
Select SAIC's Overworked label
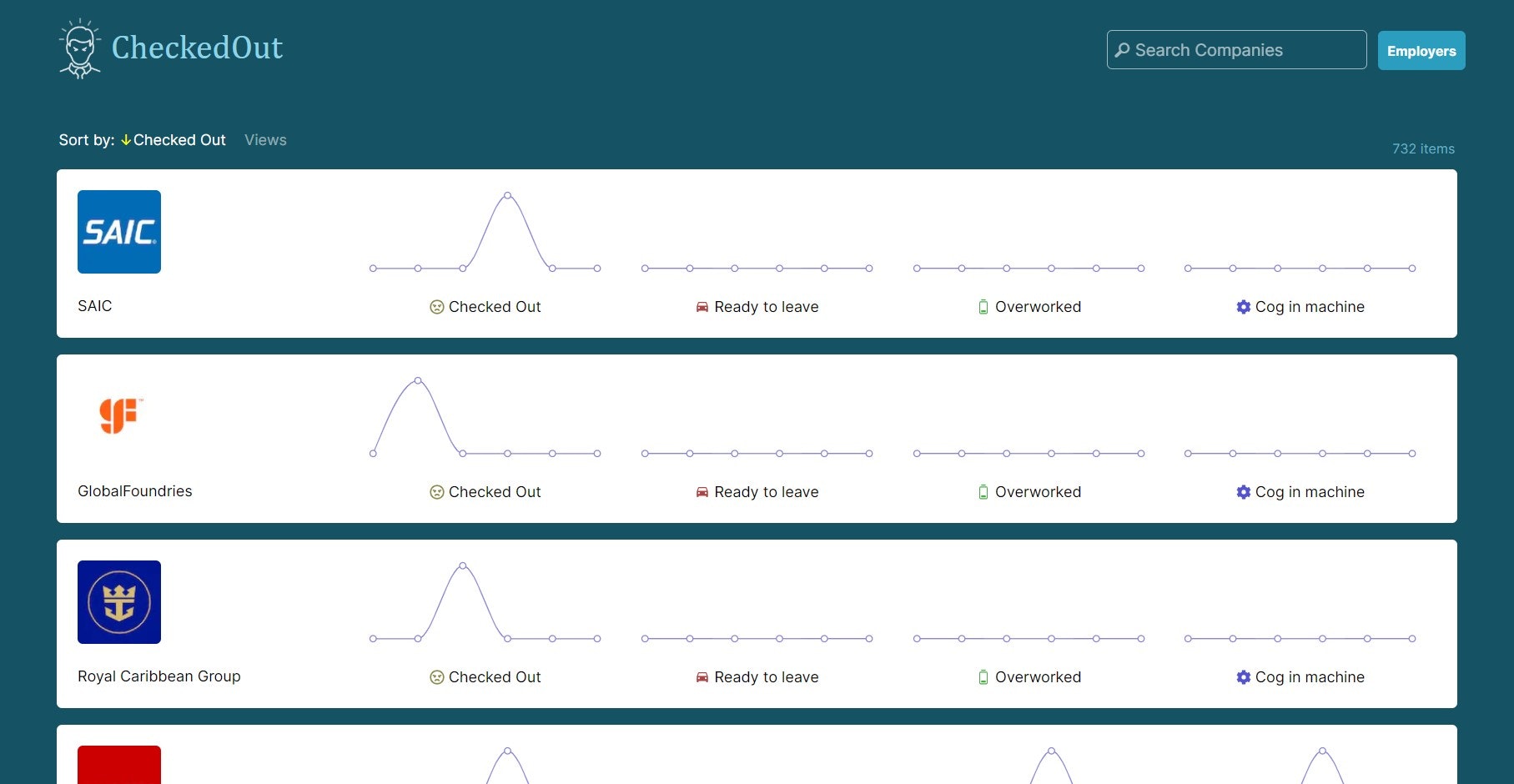[1038, 307]
